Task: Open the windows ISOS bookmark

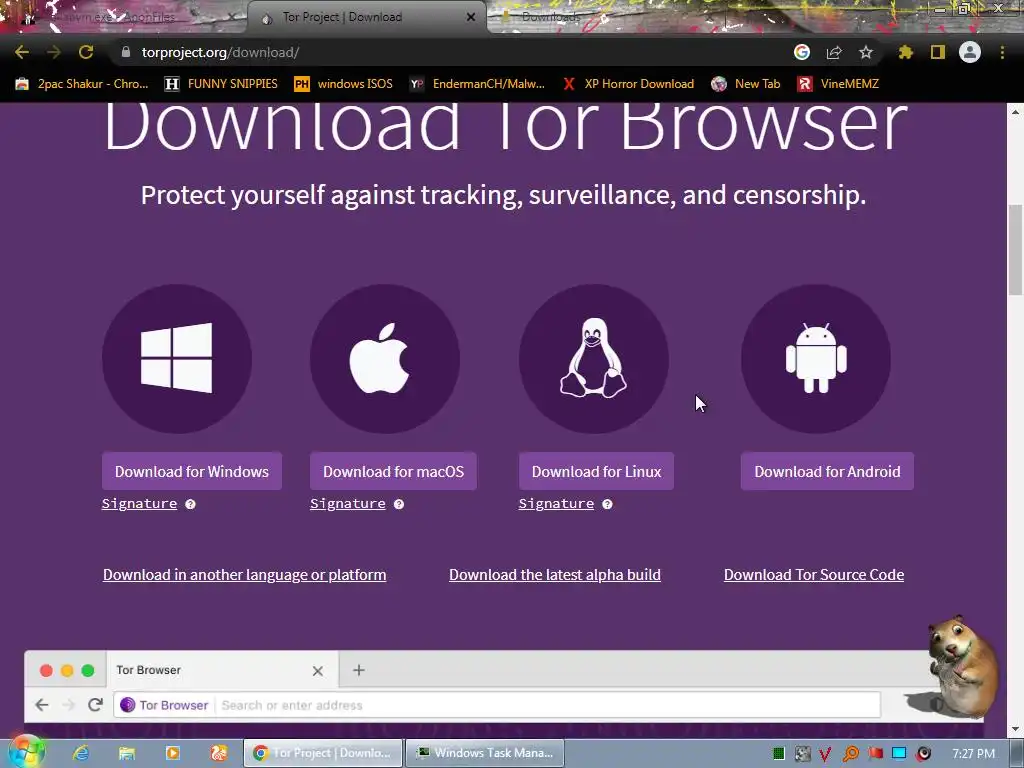Action: tap(344, 84)
